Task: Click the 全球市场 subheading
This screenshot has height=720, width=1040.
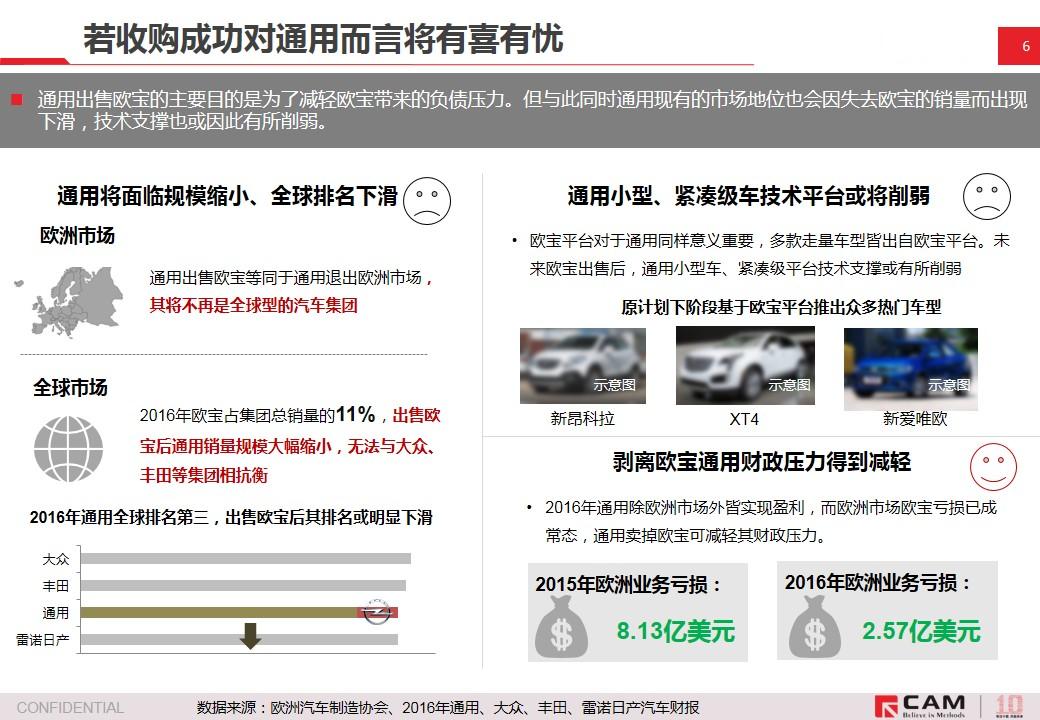Action: point(70,387)
